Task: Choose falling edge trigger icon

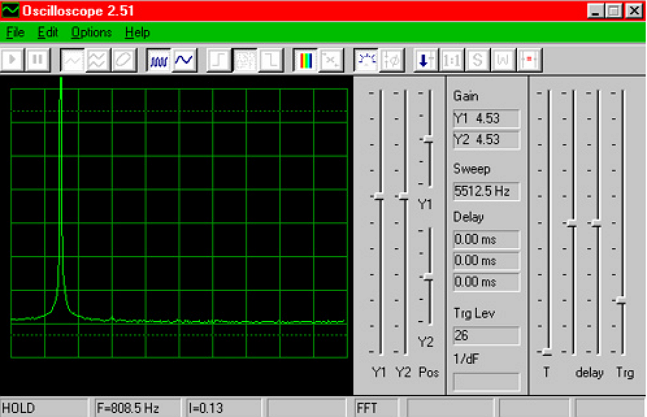Action: (270, 60)
